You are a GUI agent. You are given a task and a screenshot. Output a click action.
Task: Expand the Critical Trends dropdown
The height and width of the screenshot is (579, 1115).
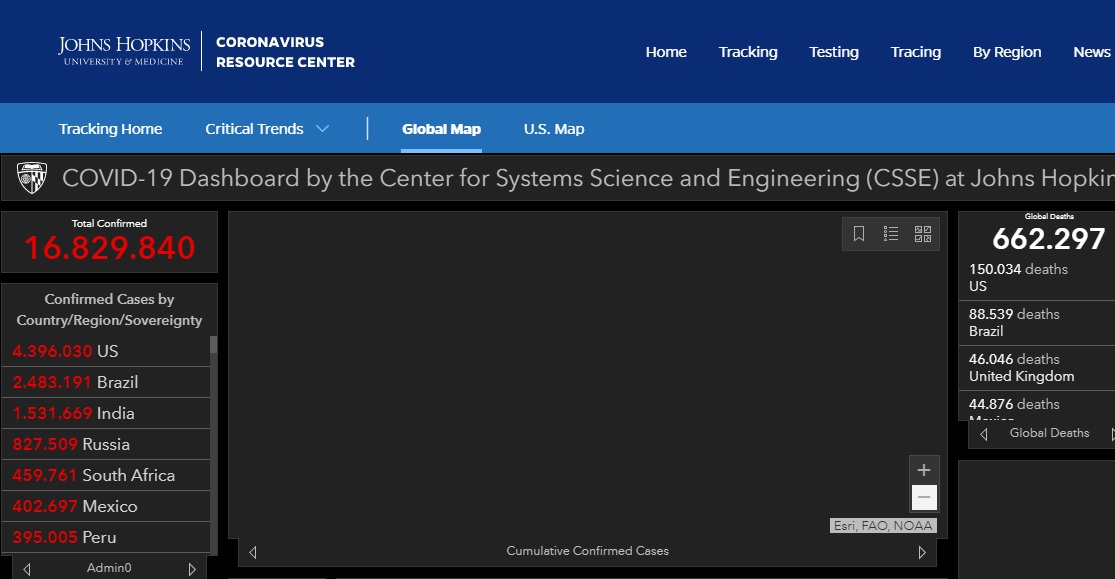click(267, 129)
